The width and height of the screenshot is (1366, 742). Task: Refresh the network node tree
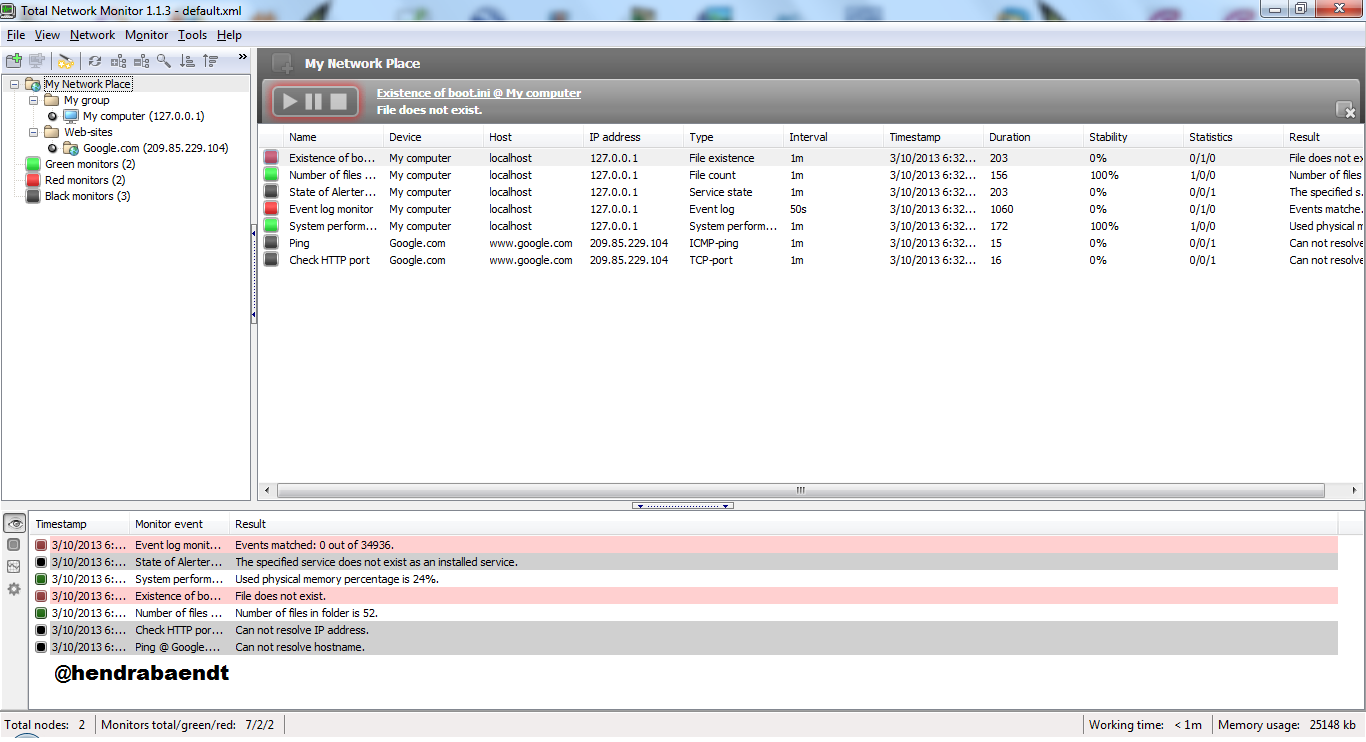94,61
